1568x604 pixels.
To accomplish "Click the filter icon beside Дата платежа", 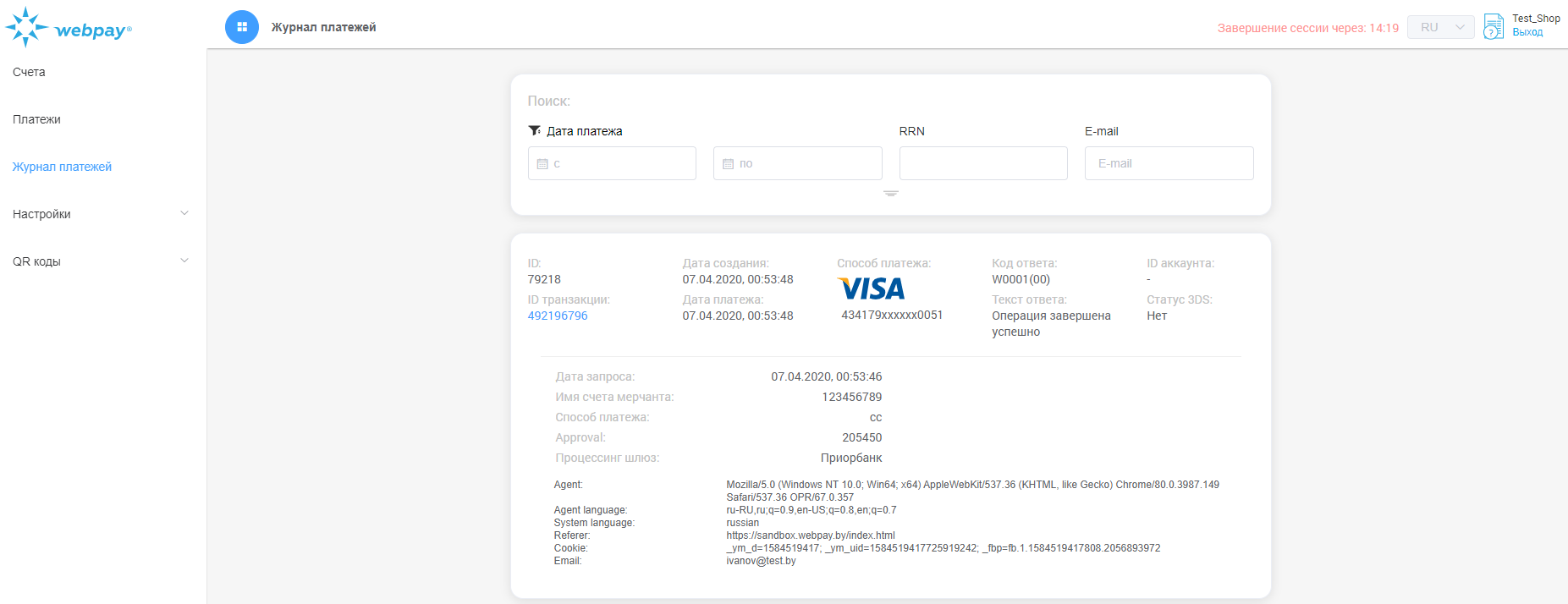I will 535,130.
